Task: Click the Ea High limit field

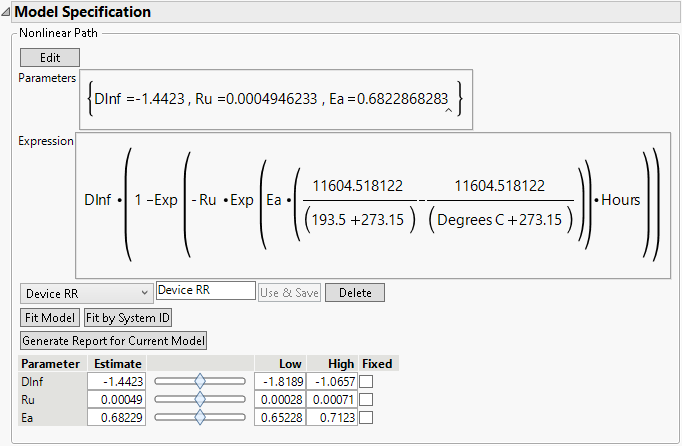Action: coord(332,417)
